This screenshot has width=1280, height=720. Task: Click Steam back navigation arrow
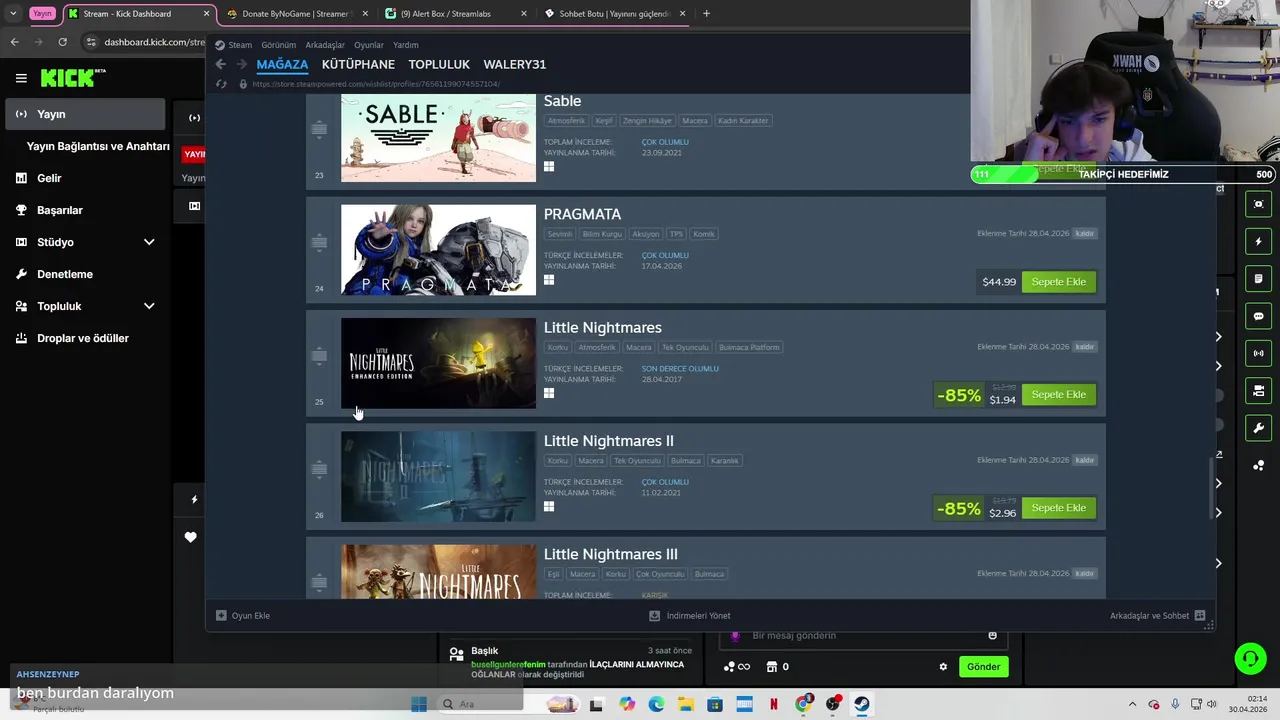(x=221, y=64)
